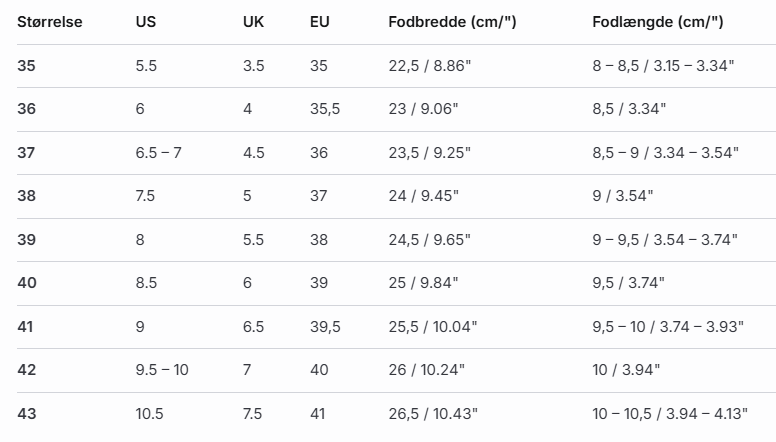This screenshot has width=776, height=442.
Task: Click foot length 10 / 3.94" cell
Action: 626,370
